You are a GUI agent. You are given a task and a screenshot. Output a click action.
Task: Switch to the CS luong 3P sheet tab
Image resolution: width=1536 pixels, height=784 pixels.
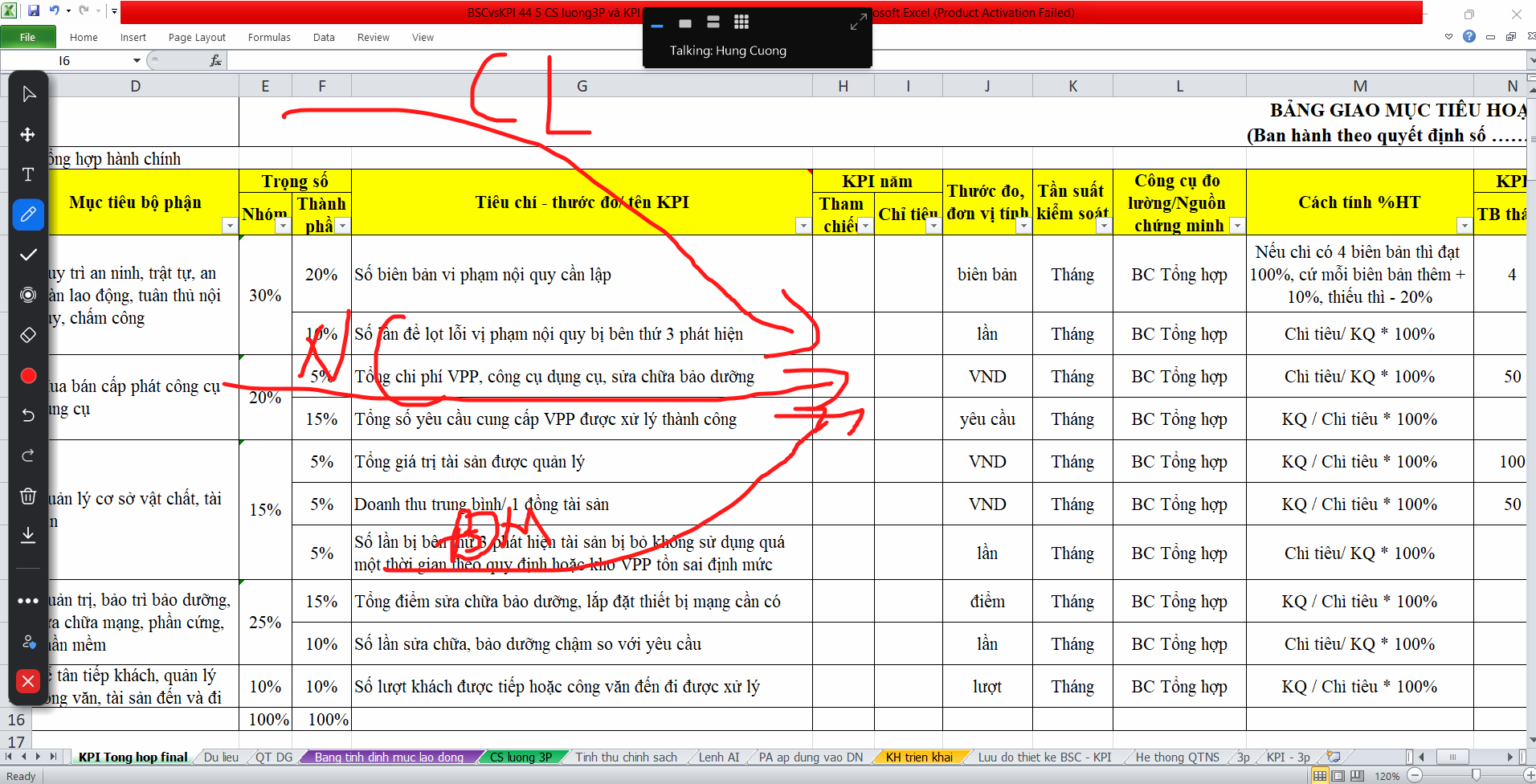tap(521, 757)
